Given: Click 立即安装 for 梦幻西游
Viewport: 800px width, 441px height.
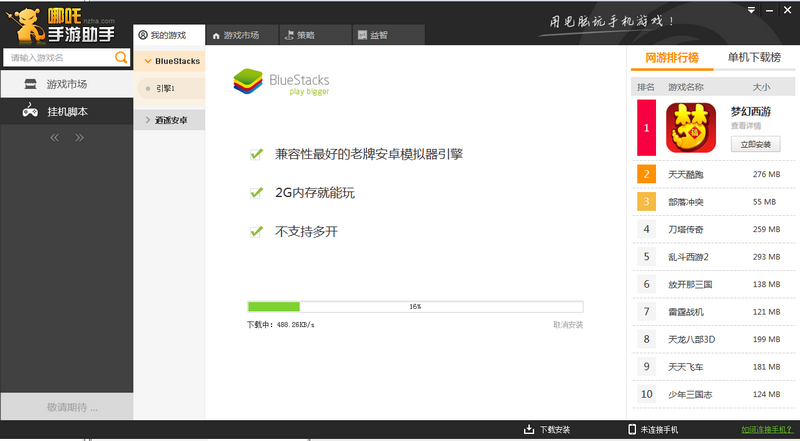Looking at the screenshot, I should pyautogui.click(x=755, y=145).
